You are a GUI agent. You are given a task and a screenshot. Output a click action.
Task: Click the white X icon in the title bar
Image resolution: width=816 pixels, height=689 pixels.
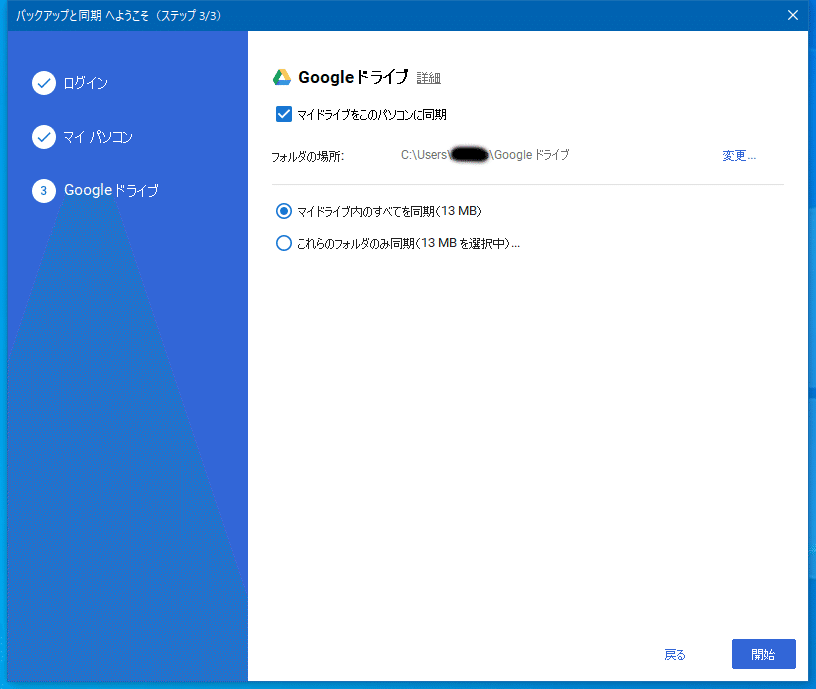coord(793,15)
